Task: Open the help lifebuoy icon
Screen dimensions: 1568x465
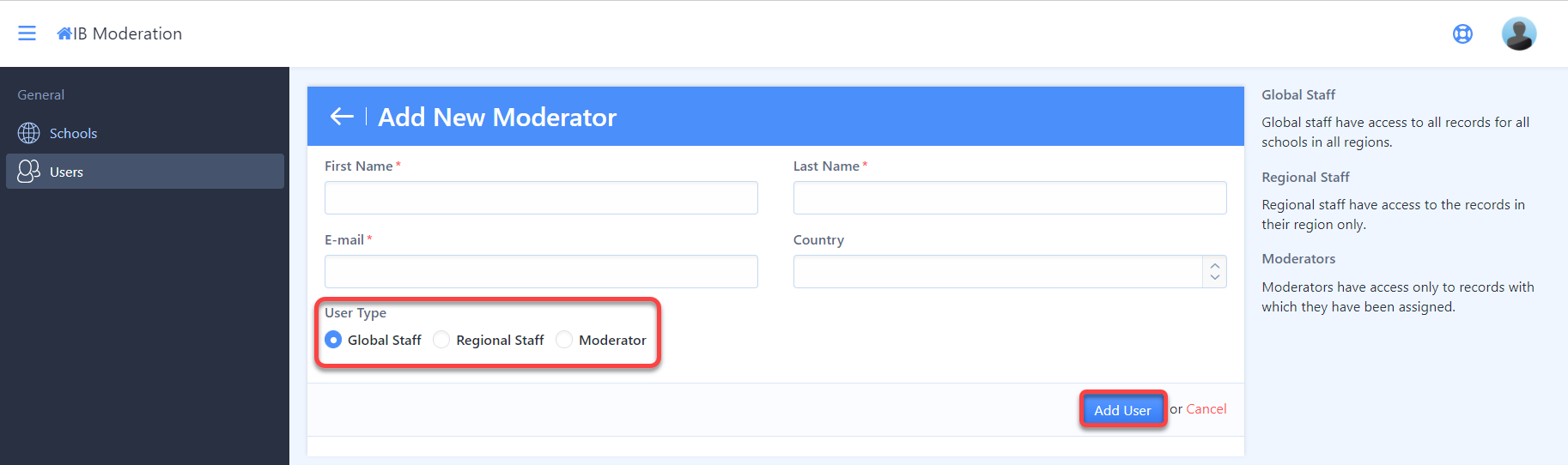Action: (x=1462, y=33)
